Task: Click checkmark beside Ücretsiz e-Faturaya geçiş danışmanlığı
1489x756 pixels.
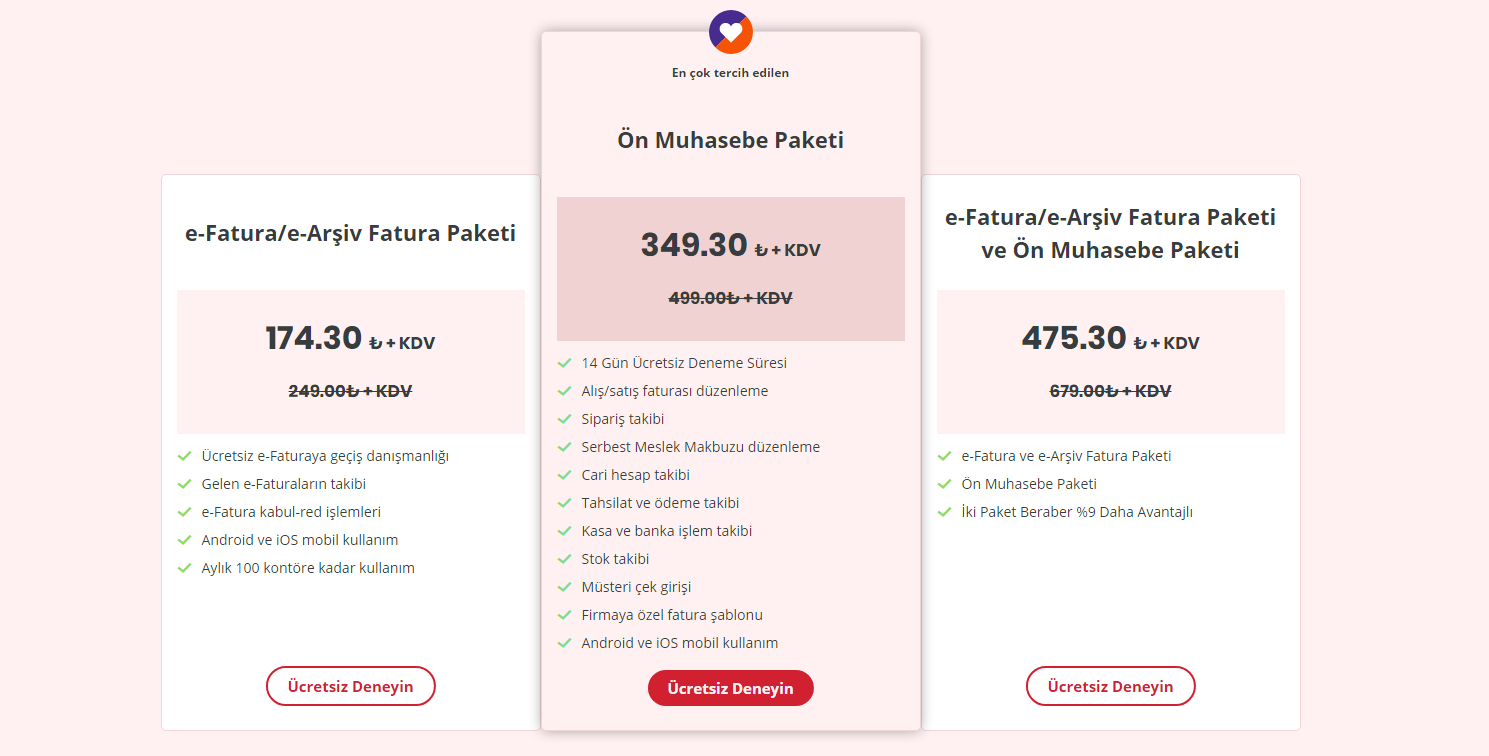Action: 184,456
